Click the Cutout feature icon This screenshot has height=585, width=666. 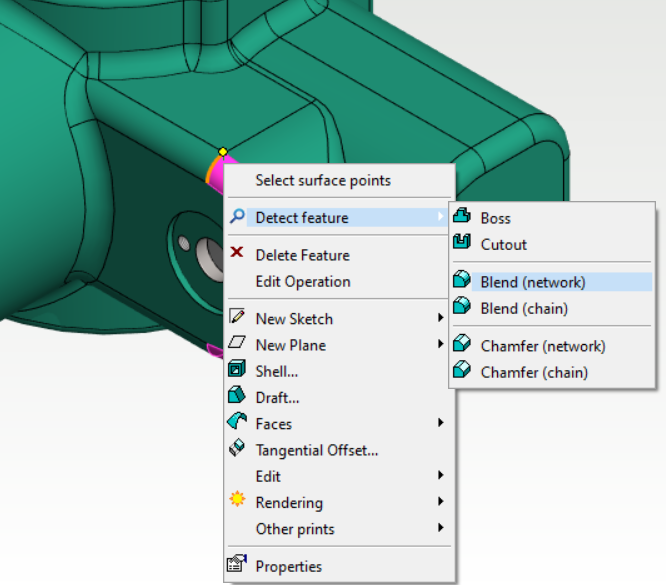462,243
